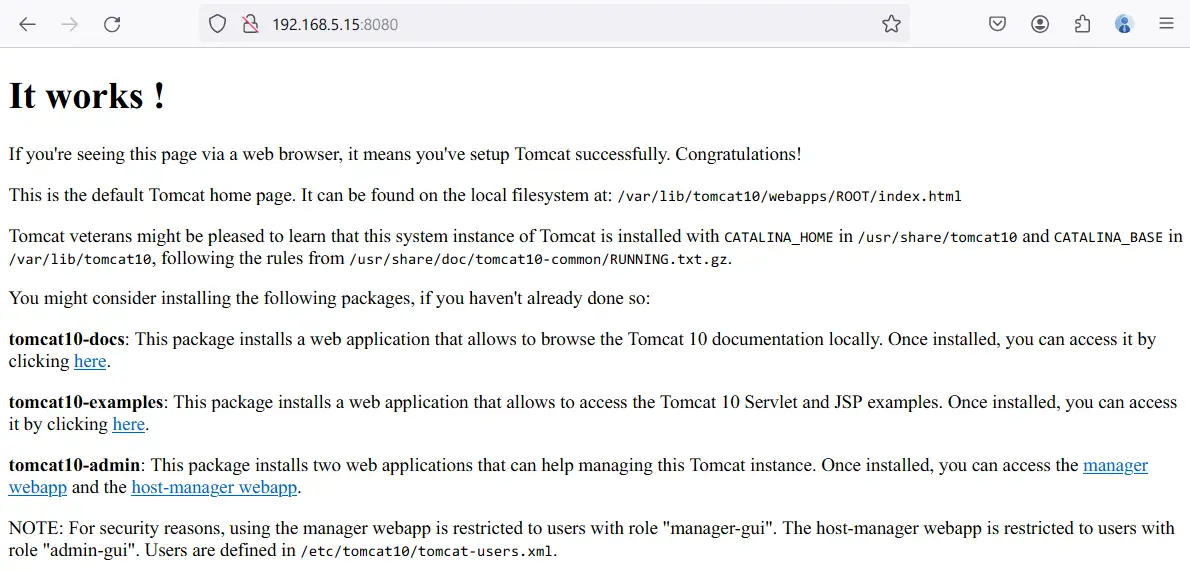Image resolution: width=1190 pixels, height=571 pixels.
Task: Go back to the previous page
Action: (x=27, y=24)
